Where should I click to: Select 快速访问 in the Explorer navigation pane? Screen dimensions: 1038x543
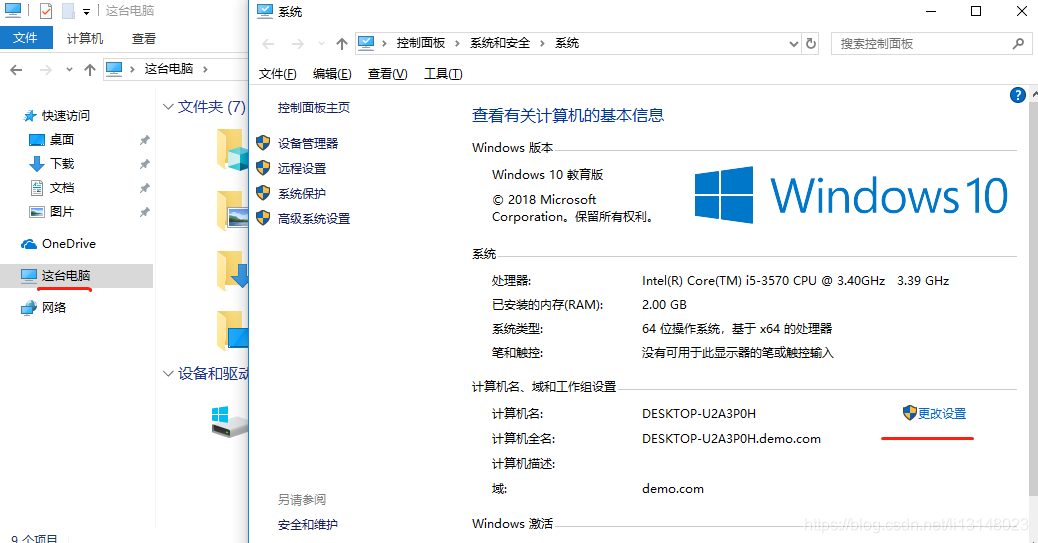66,115
